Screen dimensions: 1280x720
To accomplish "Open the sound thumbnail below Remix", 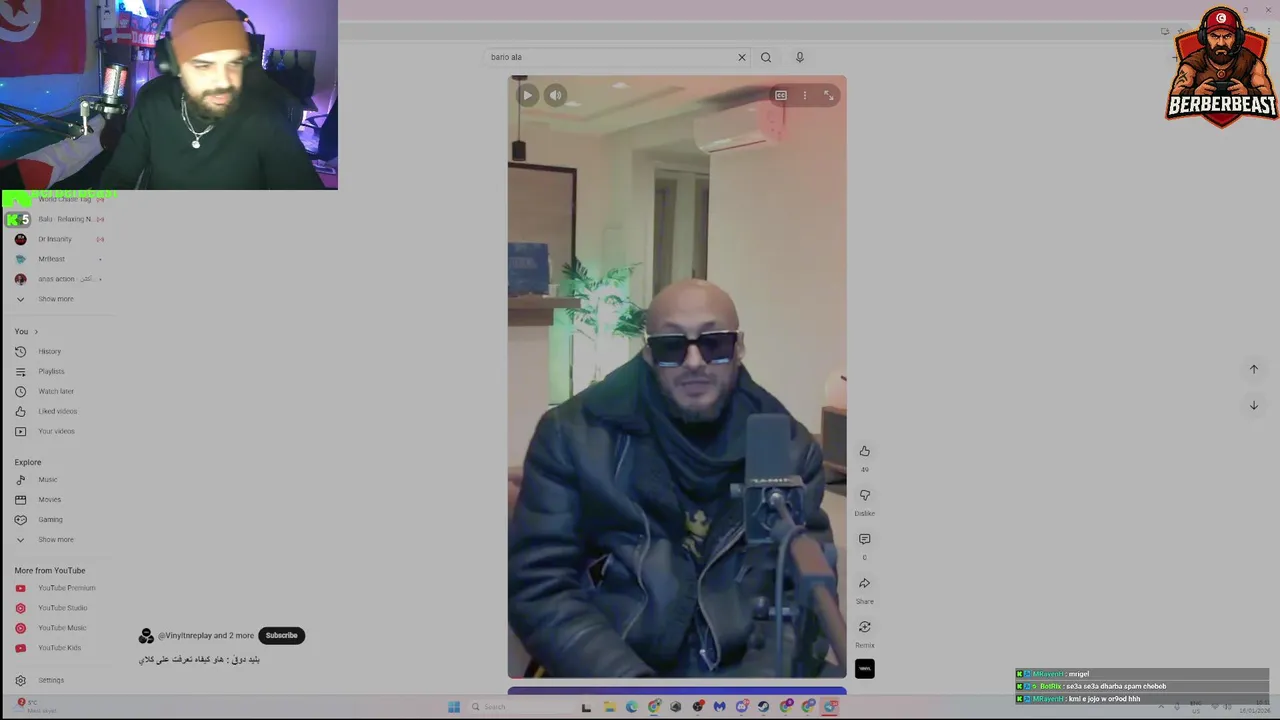I will click(865, 669).
